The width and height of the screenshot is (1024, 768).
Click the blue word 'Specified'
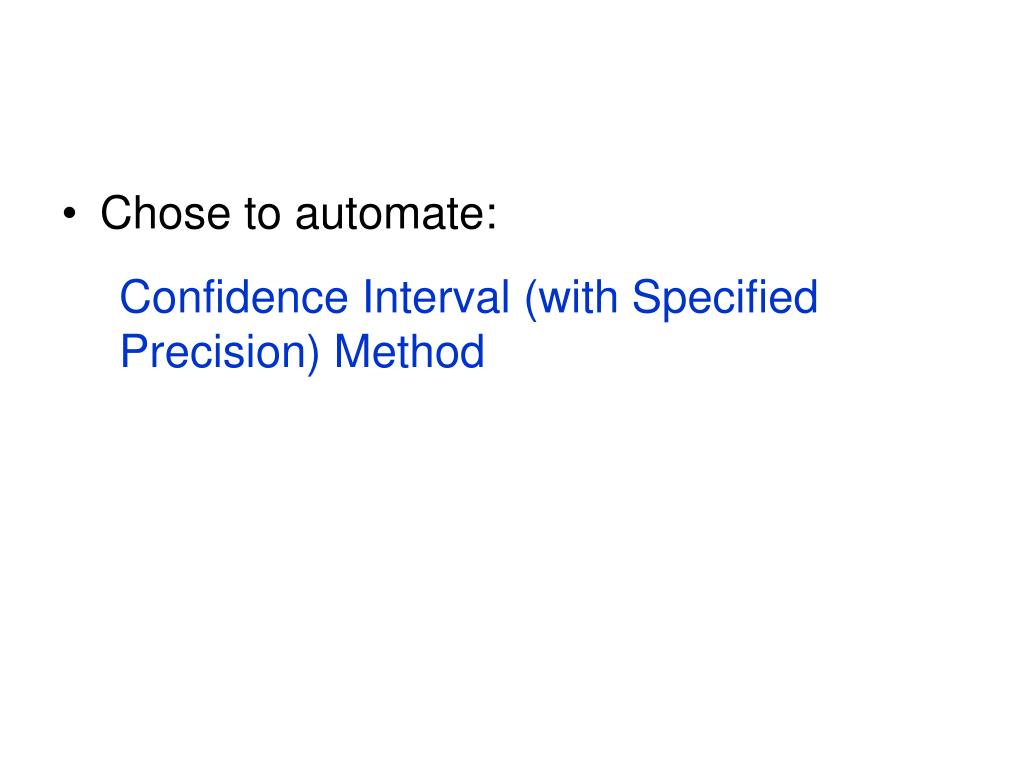pos(725,299)
